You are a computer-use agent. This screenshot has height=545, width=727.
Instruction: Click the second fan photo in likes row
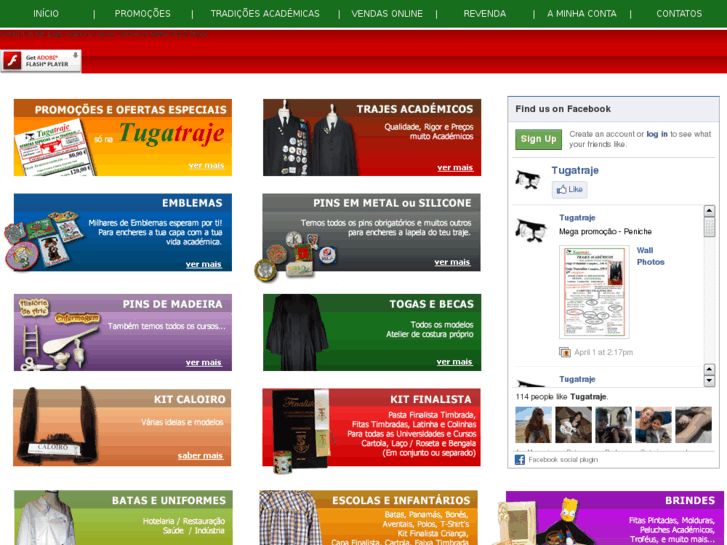(574, 425)
